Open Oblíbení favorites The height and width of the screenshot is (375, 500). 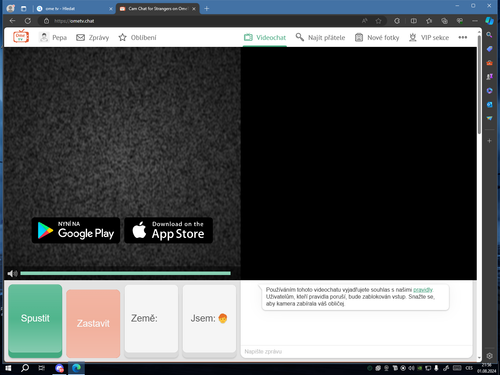pyautogui.click(x=137, y=37)
